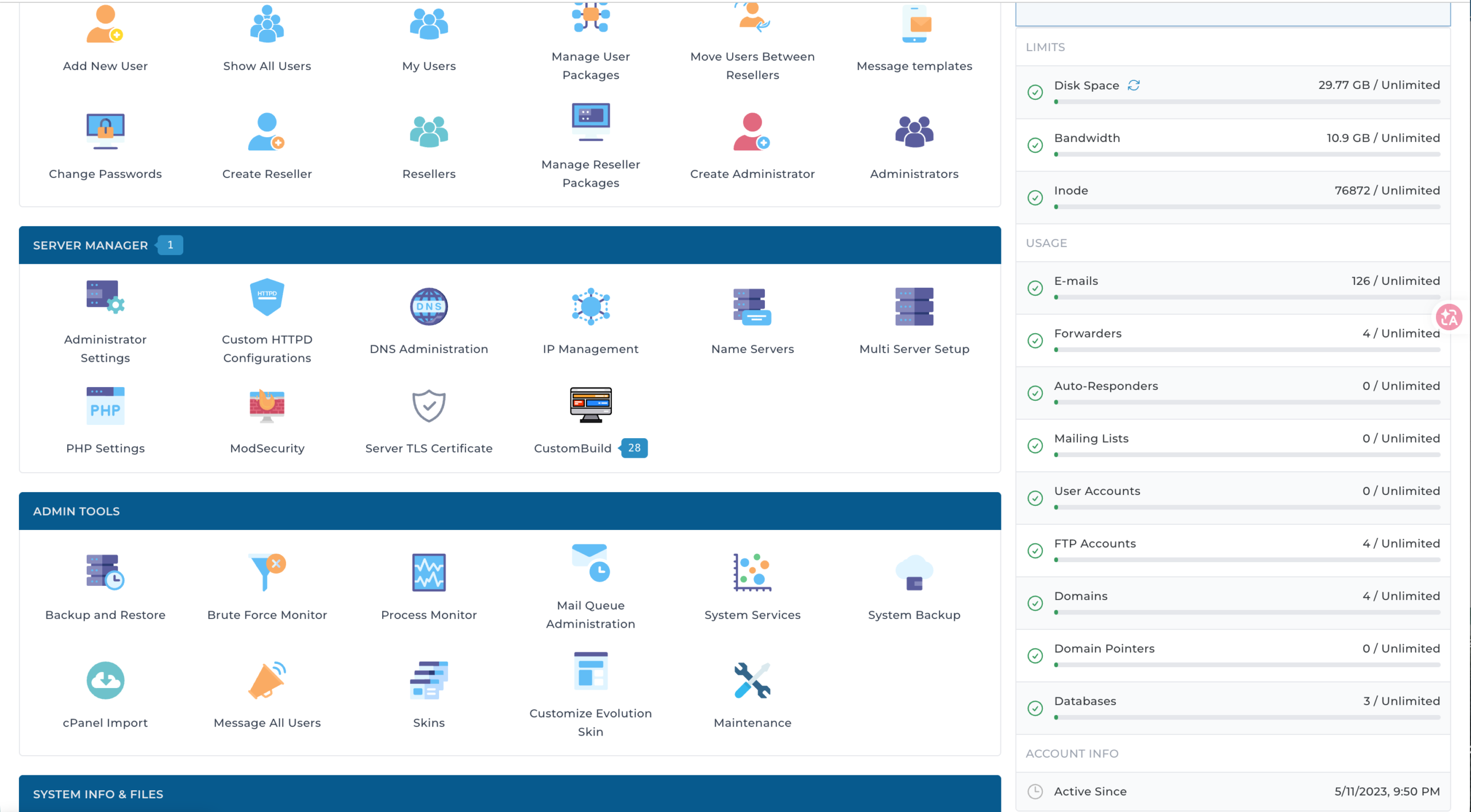This screenshot has height=812, width=1471.
Task: Open the Server TLS Certificate link
Action: point(429,448)
